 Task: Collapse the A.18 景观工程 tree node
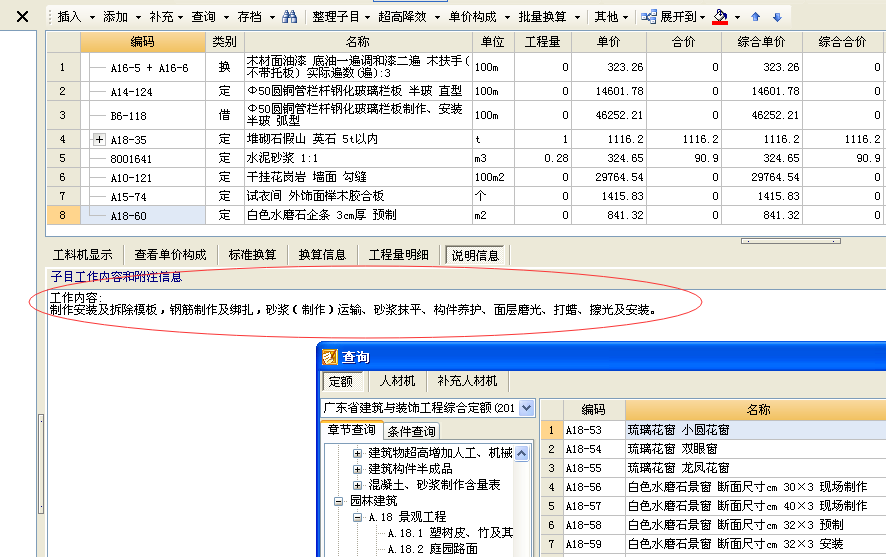pyautogui.click(x=357, y=517)
